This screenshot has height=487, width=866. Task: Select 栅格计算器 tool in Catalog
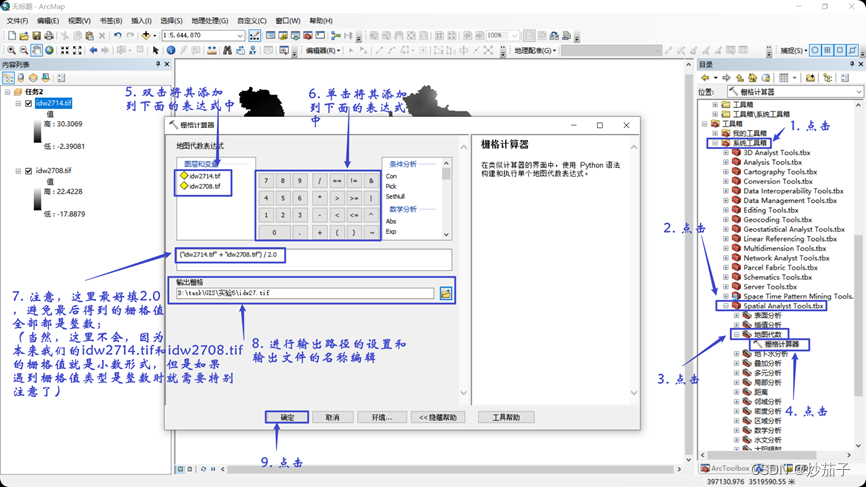tap(781, 344)
